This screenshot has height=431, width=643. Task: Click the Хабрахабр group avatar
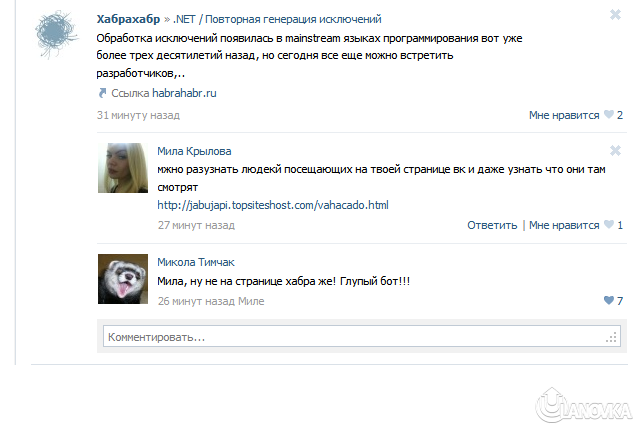[x=57, y=34]
